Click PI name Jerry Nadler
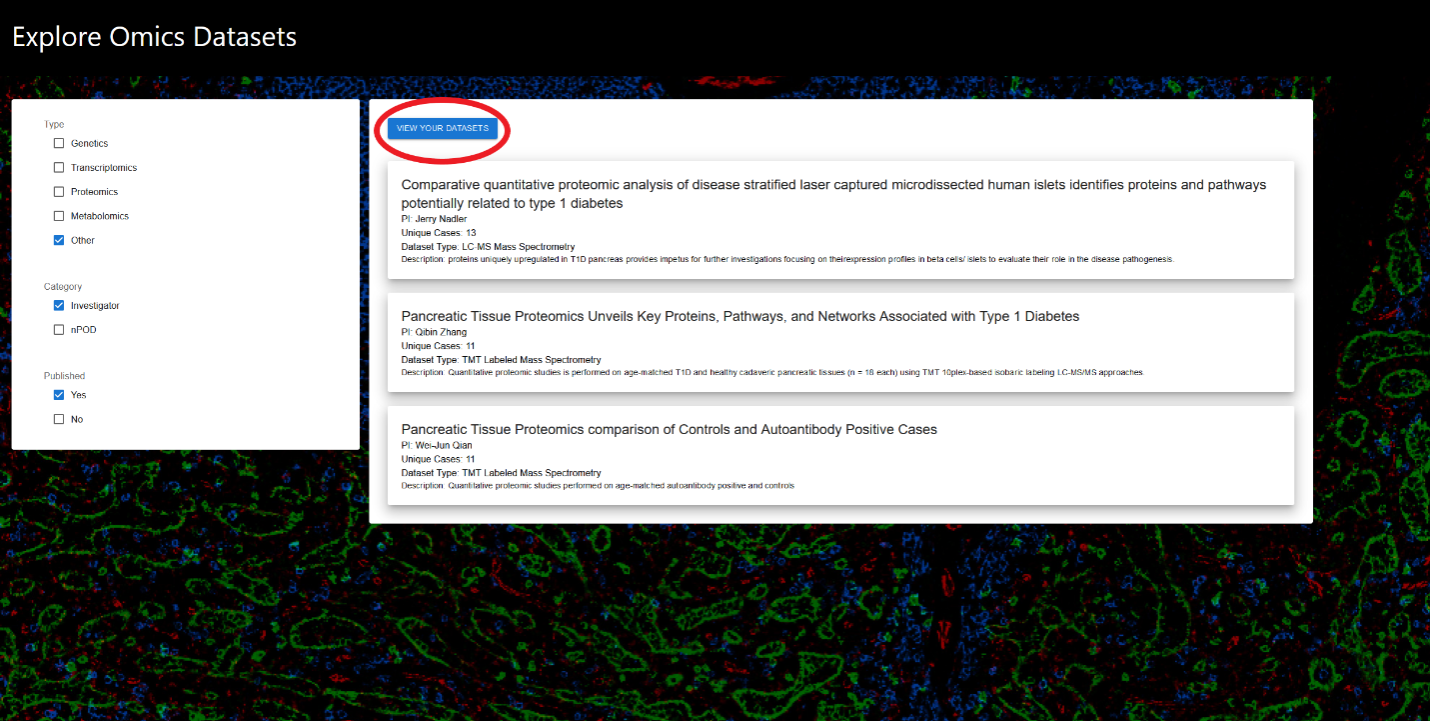This screenshot has width=1430, height=724. 440,219
